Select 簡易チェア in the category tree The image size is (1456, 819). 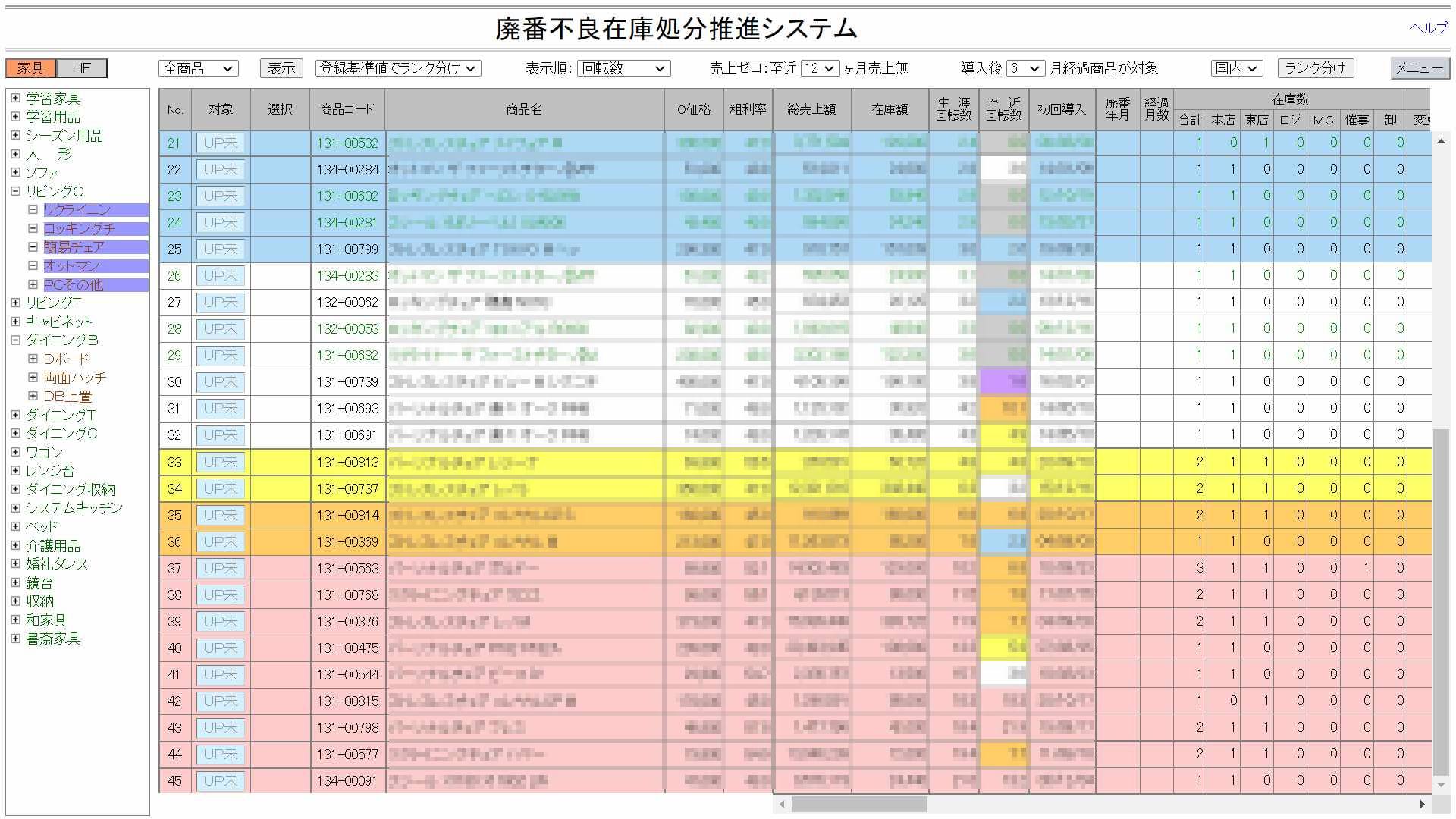tap(74, 247)
